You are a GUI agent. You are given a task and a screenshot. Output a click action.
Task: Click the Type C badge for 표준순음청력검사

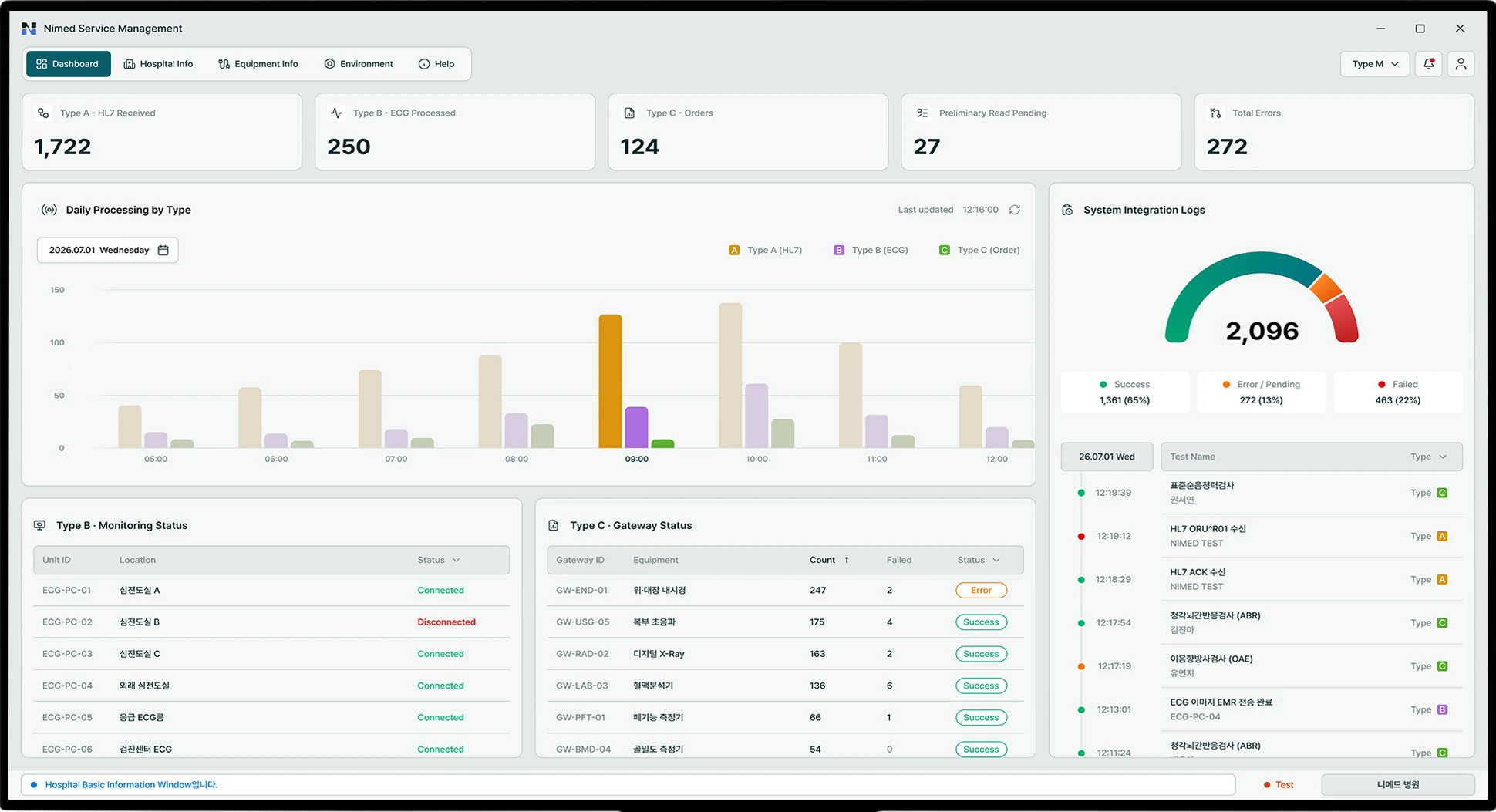(1442, 493)
